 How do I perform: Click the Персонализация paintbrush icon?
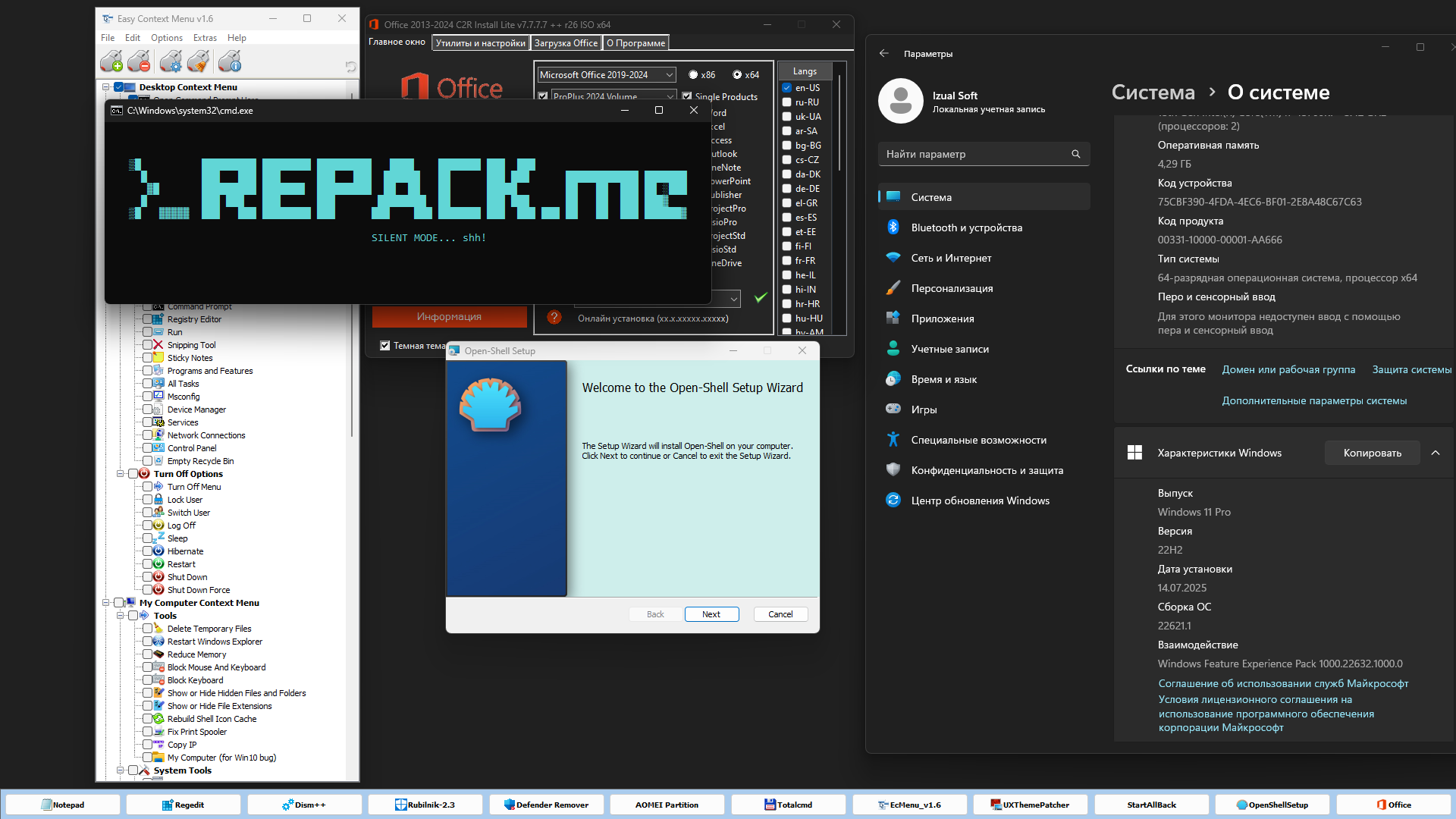(893, 288)
